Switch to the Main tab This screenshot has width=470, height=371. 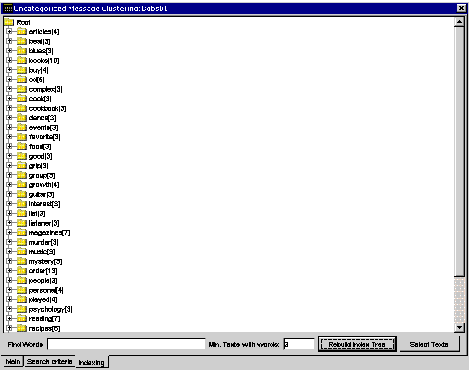pos(13,362)
